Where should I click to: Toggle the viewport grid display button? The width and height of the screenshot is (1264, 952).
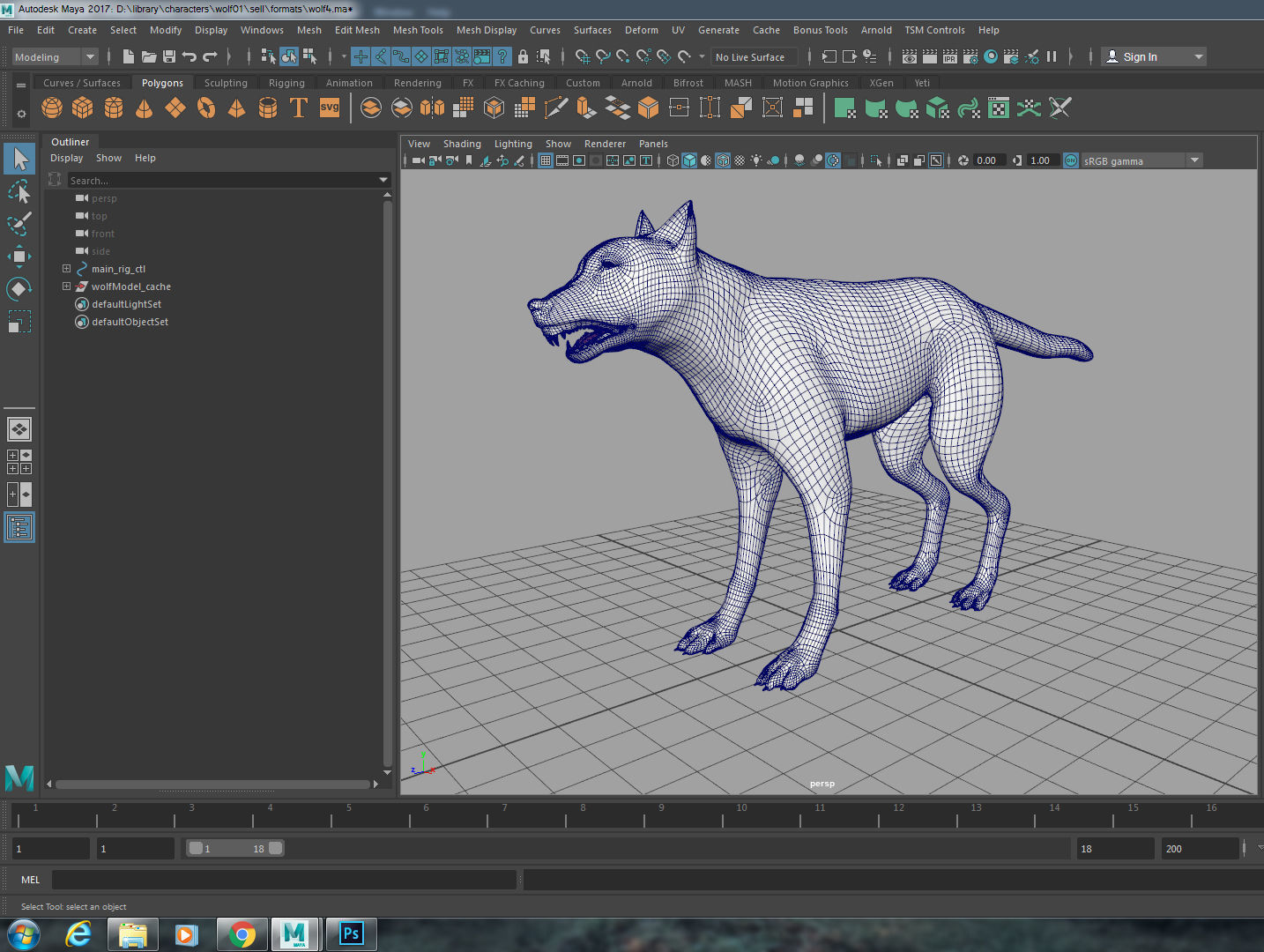pyautogui.click(x=546, y=160)
